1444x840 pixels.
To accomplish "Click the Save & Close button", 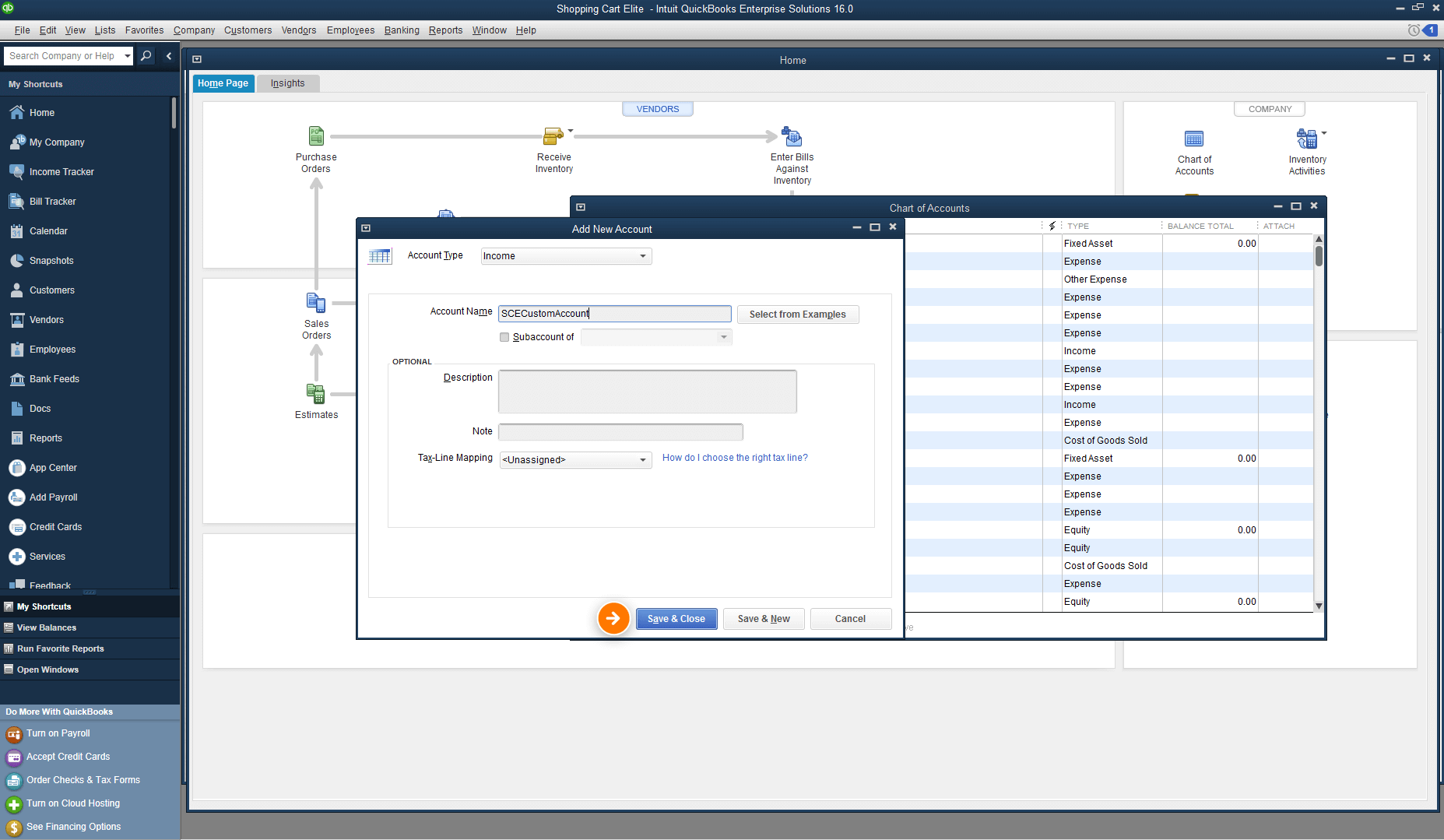I will (x=676, y=619).
